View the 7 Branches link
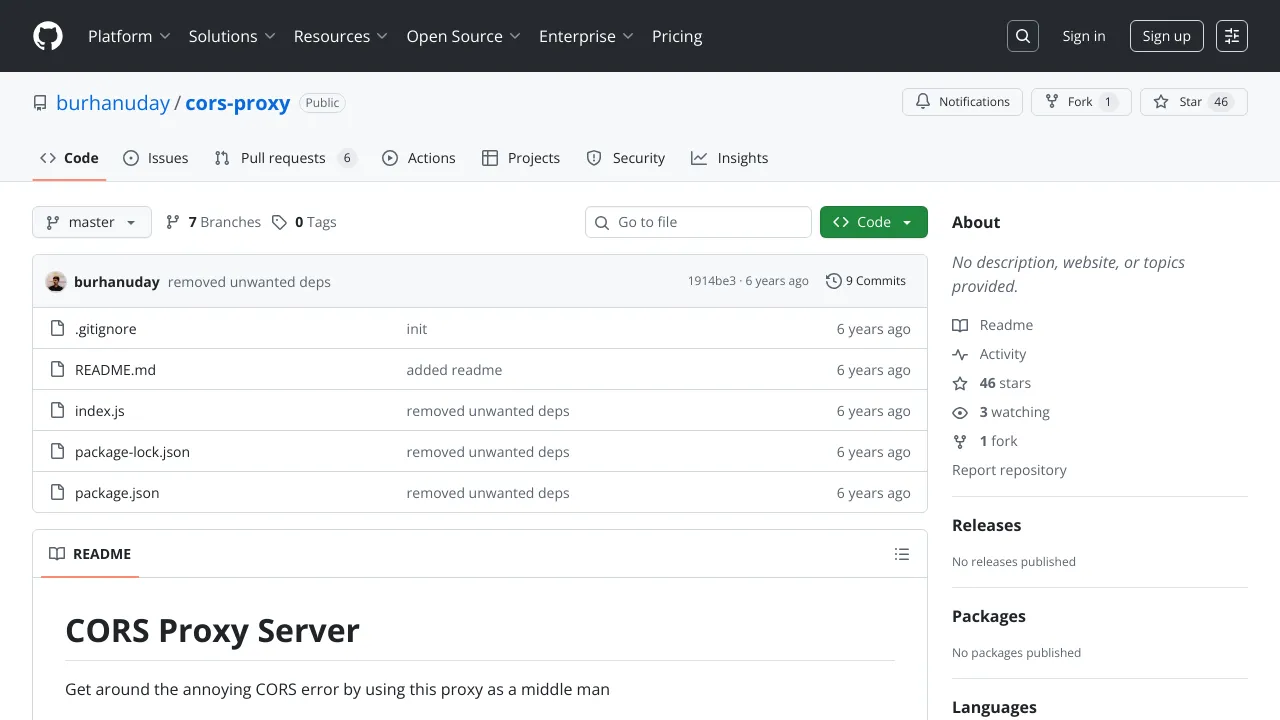This screenshot has width=1280, height=720. point(213,222)
